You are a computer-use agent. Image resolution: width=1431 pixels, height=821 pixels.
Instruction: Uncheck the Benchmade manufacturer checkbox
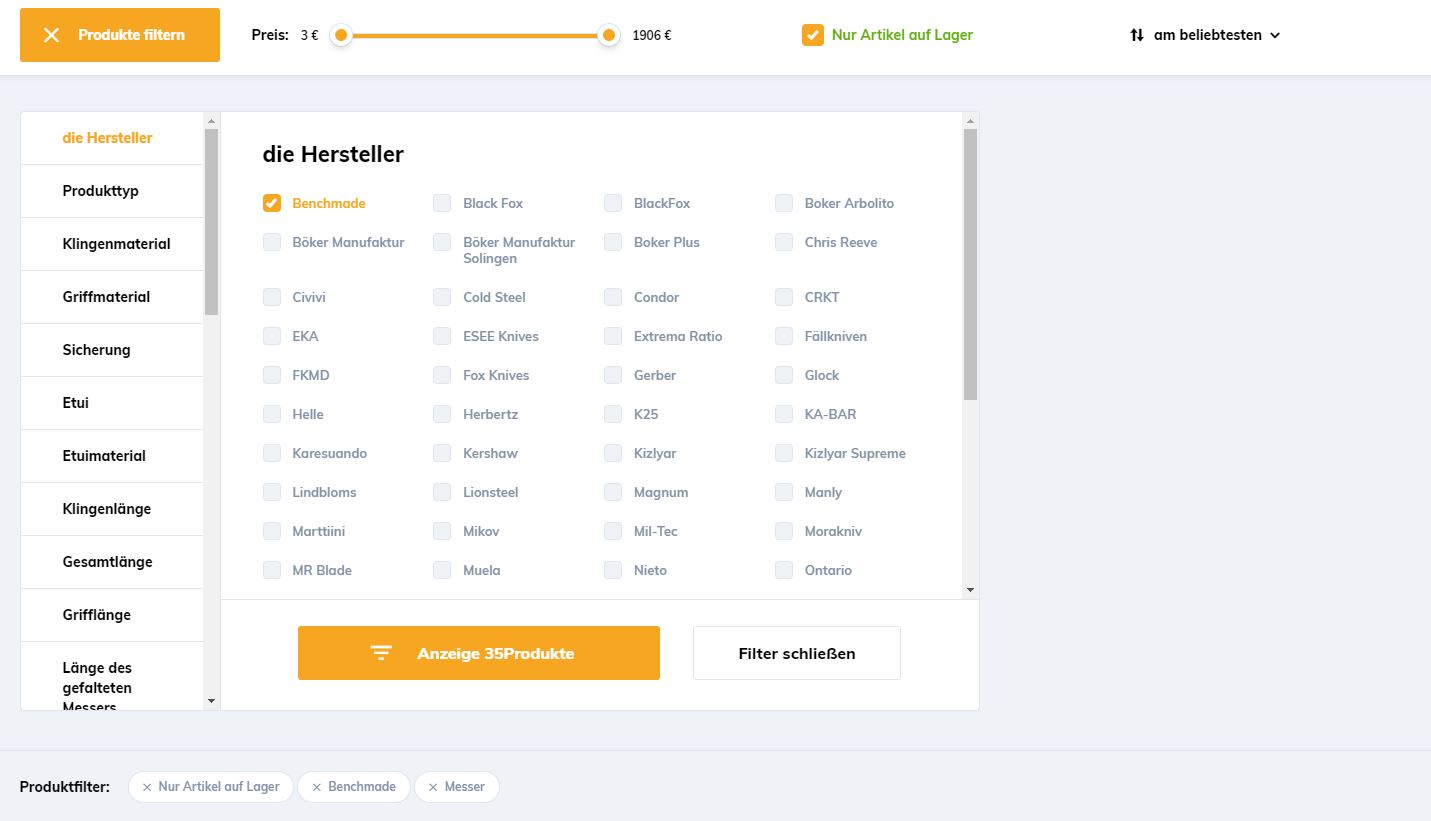[x=272, y=203]
